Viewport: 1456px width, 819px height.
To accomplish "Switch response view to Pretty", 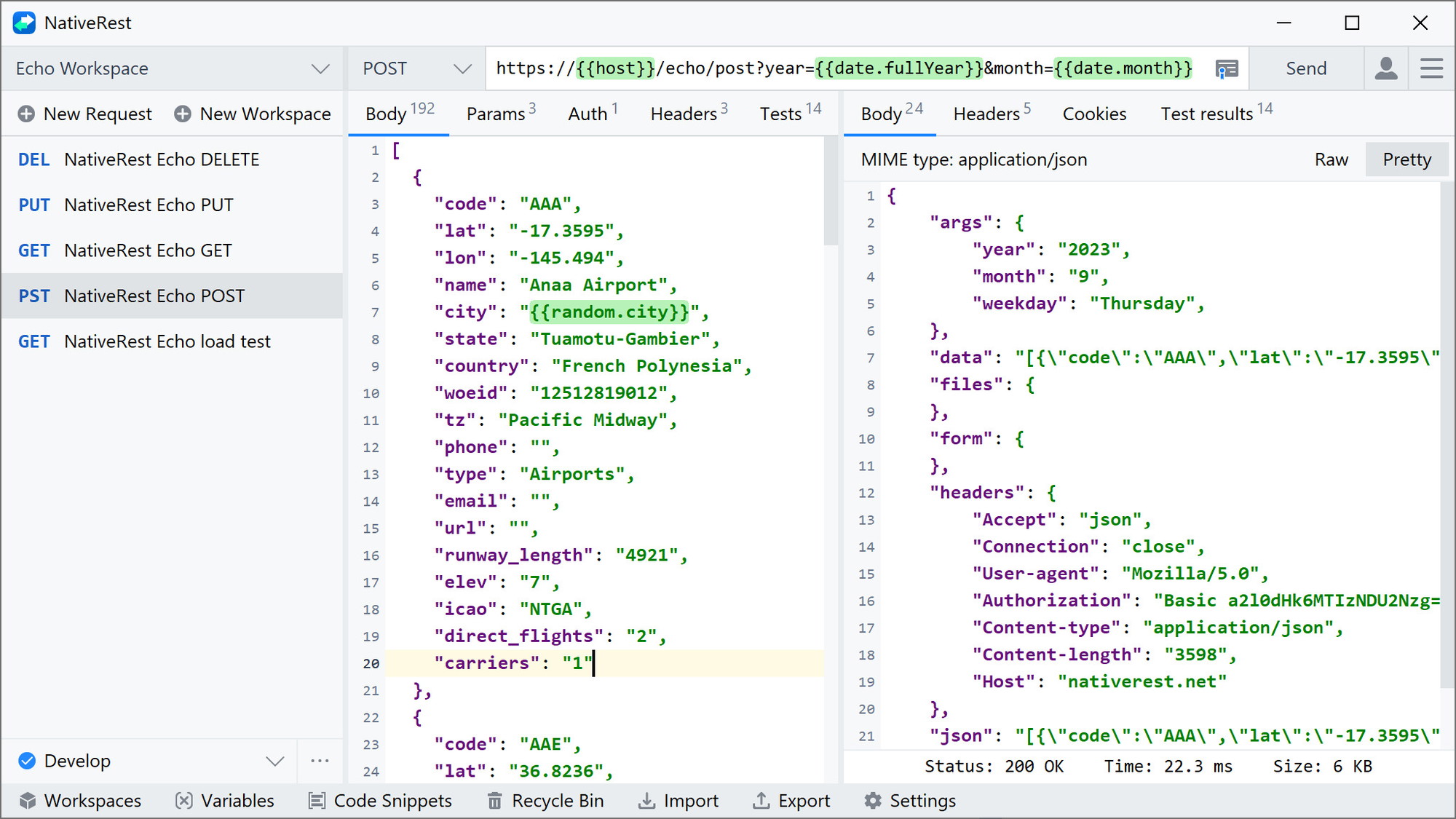I will pos(1406,159).
